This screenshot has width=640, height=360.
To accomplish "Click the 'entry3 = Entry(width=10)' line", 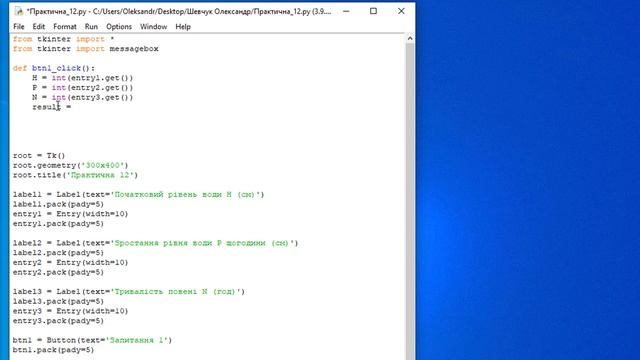I will pyautogui.click(x=71, y=311).
